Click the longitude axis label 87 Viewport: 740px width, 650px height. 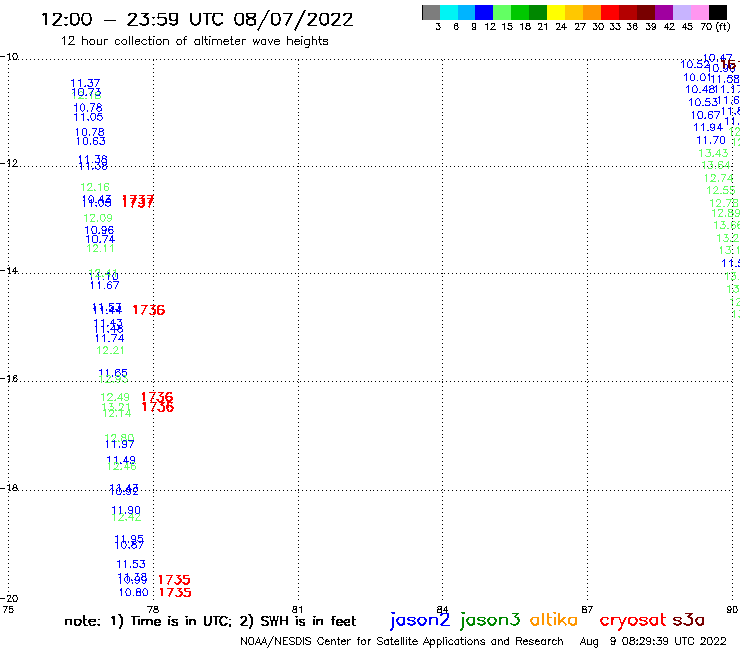click(587, 609)
